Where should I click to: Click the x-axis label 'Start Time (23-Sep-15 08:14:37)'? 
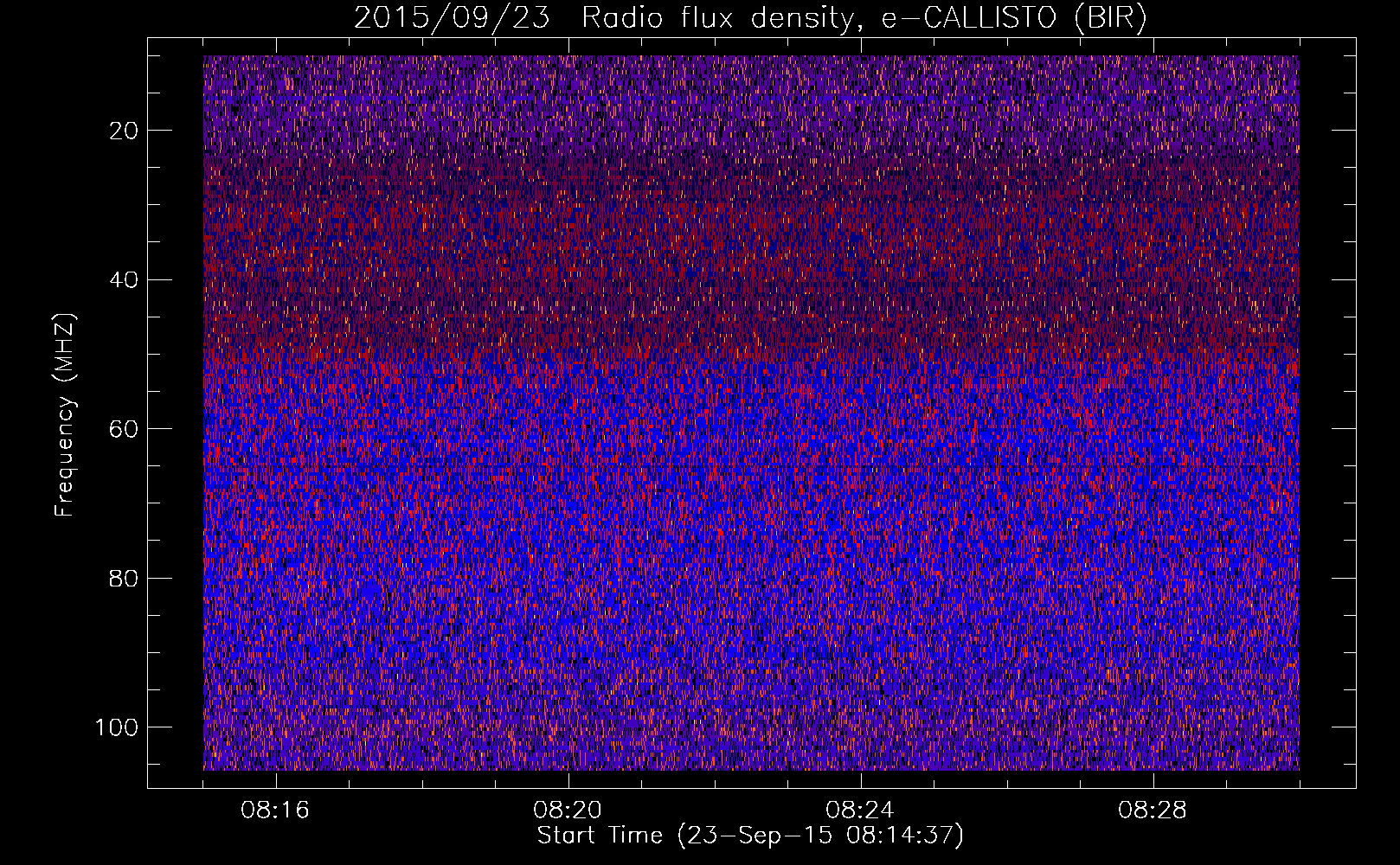tap(750, 836)
